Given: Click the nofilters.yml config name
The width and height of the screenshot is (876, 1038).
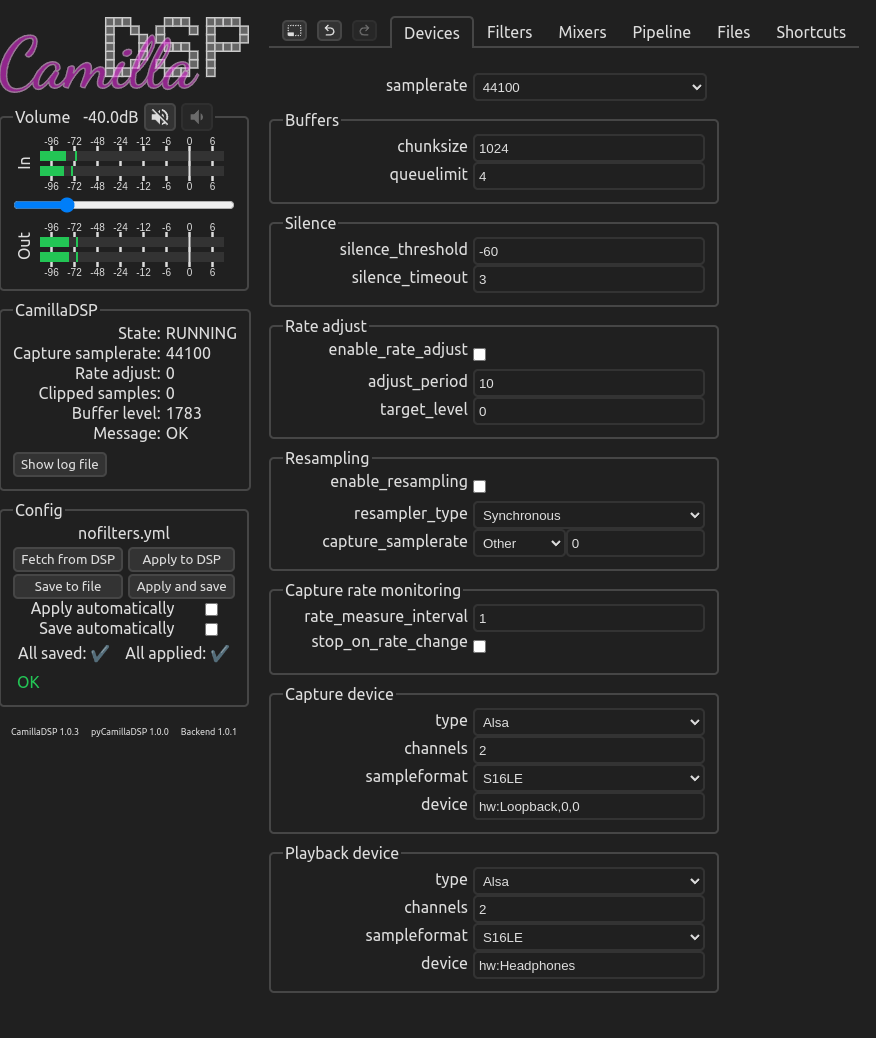Looking at the screenshot, I should 124,533.
